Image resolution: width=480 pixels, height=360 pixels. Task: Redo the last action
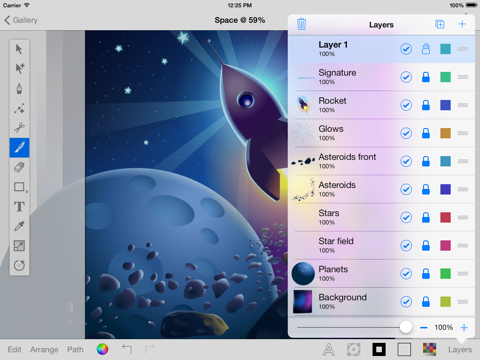[150, 349]
